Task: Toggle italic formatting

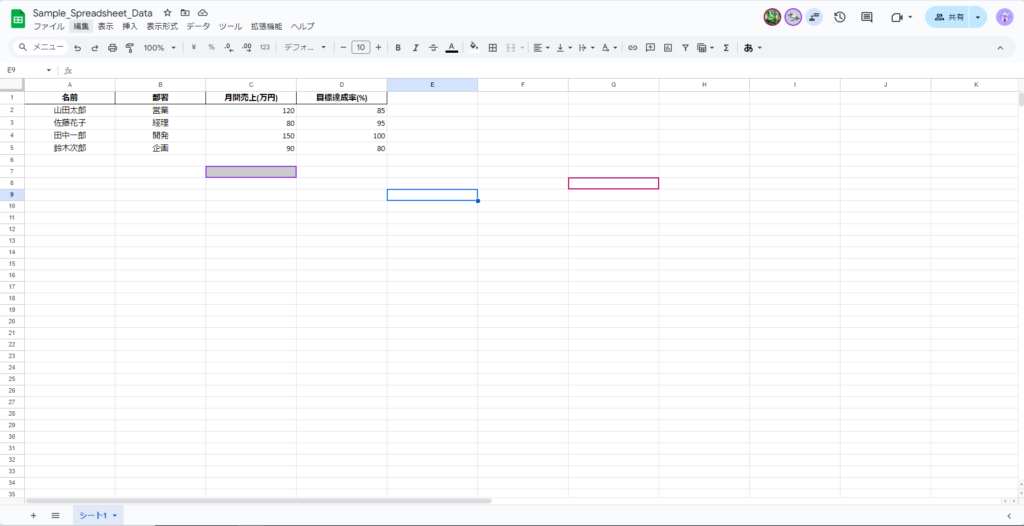Action: [x=415, y=47]
